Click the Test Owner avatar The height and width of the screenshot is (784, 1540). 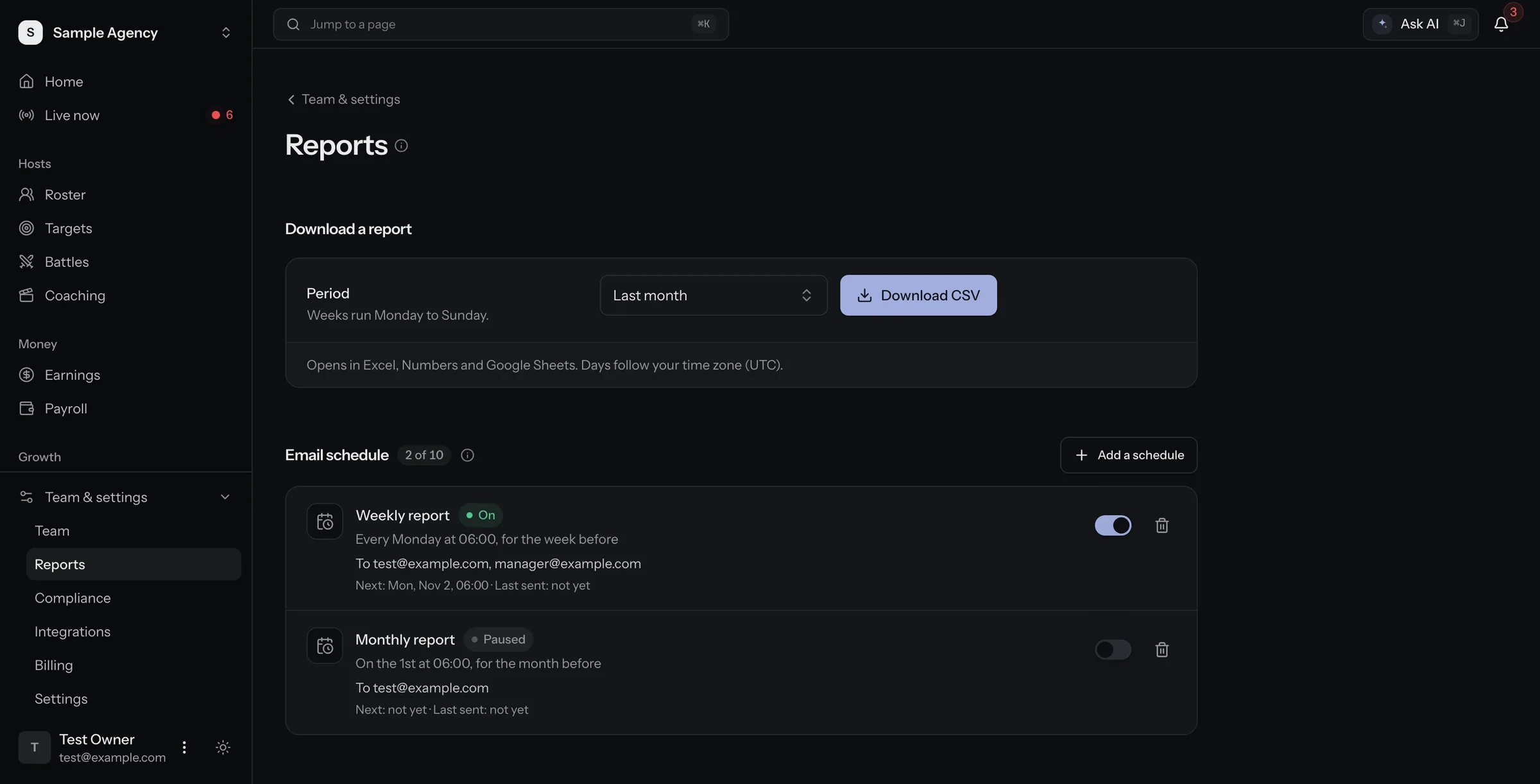tap(34, 747)
